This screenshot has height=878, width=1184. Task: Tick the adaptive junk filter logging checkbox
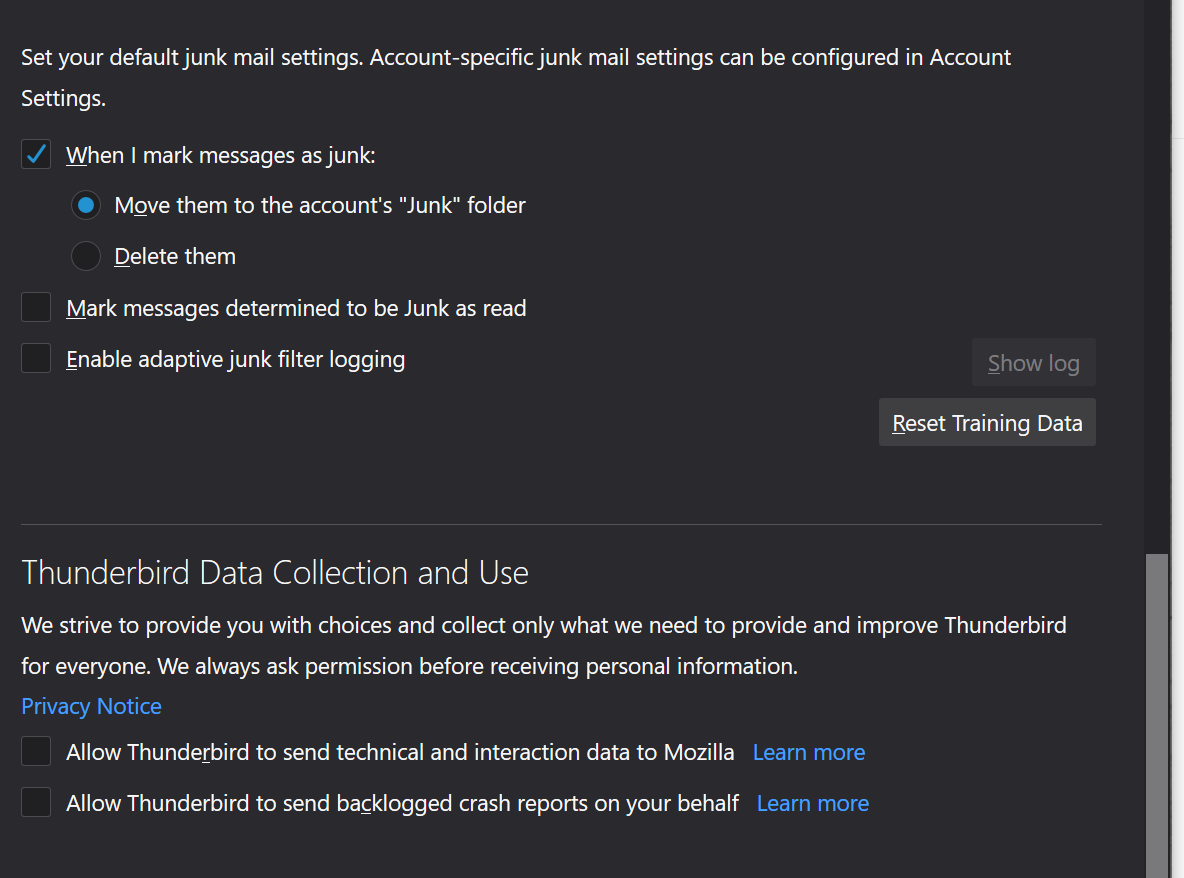[36, 359]
